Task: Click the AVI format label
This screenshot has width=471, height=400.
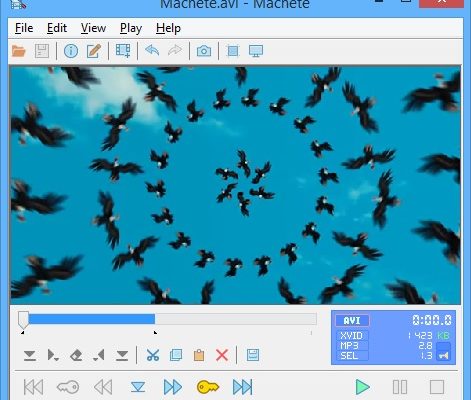Action: [352, 321]
